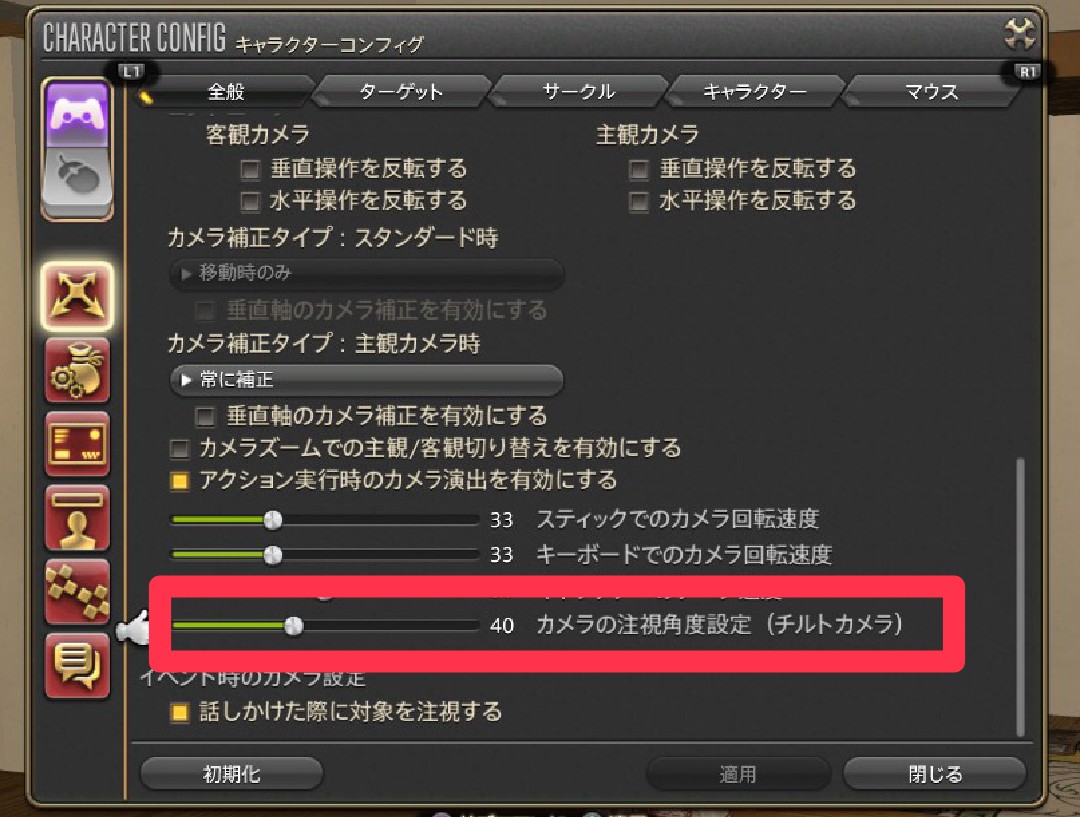Open the crossed arrows control settings icon
The image size is (1080, 817).
pyautogui.click(x=77, y=296)
